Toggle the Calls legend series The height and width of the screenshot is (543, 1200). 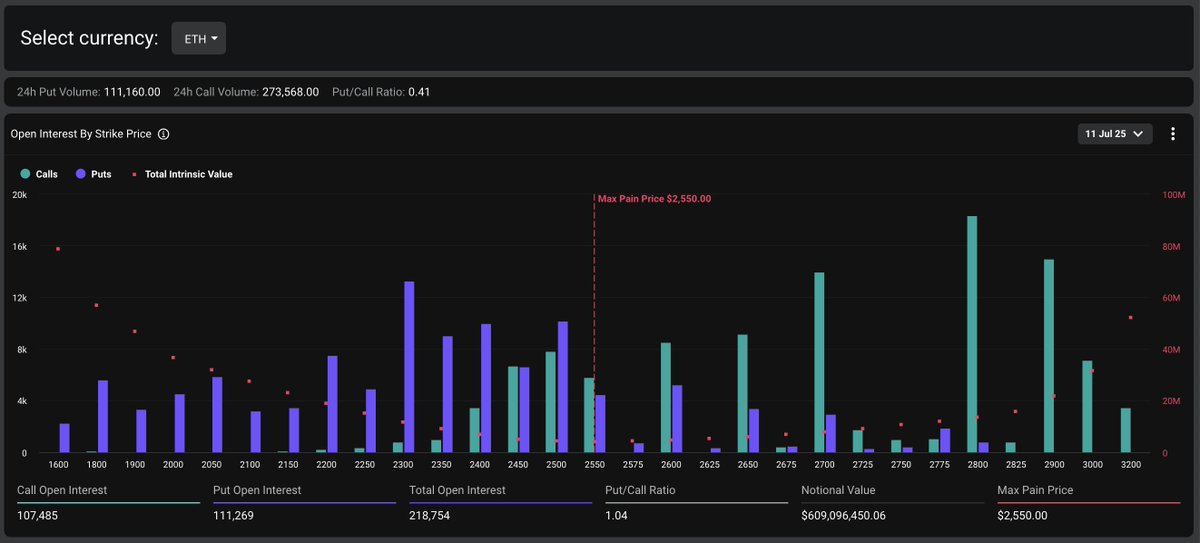click(x=40, y=174)
